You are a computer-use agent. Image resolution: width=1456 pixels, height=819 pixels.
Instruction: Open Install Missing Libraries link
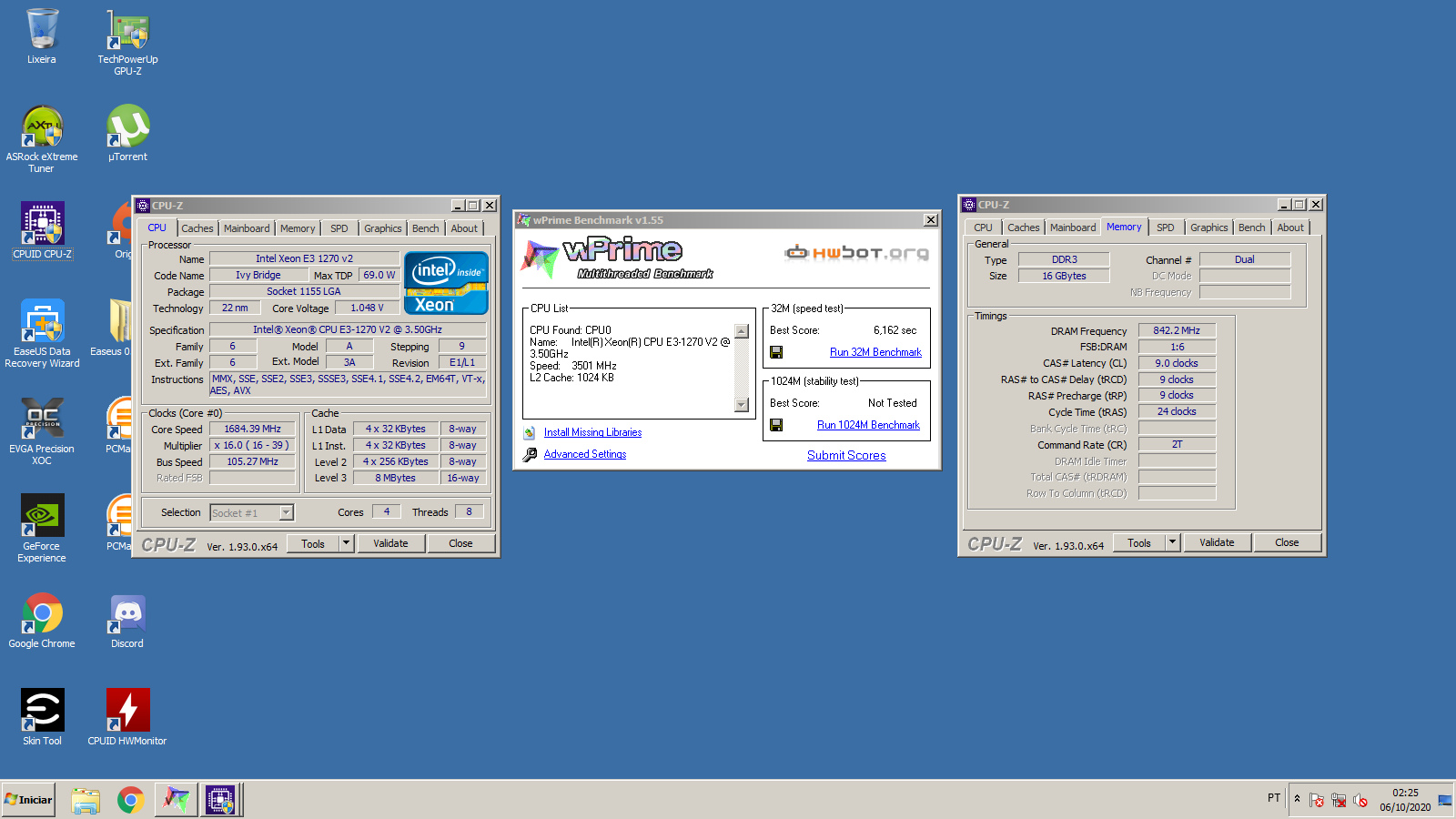click(x=592, y=432)
